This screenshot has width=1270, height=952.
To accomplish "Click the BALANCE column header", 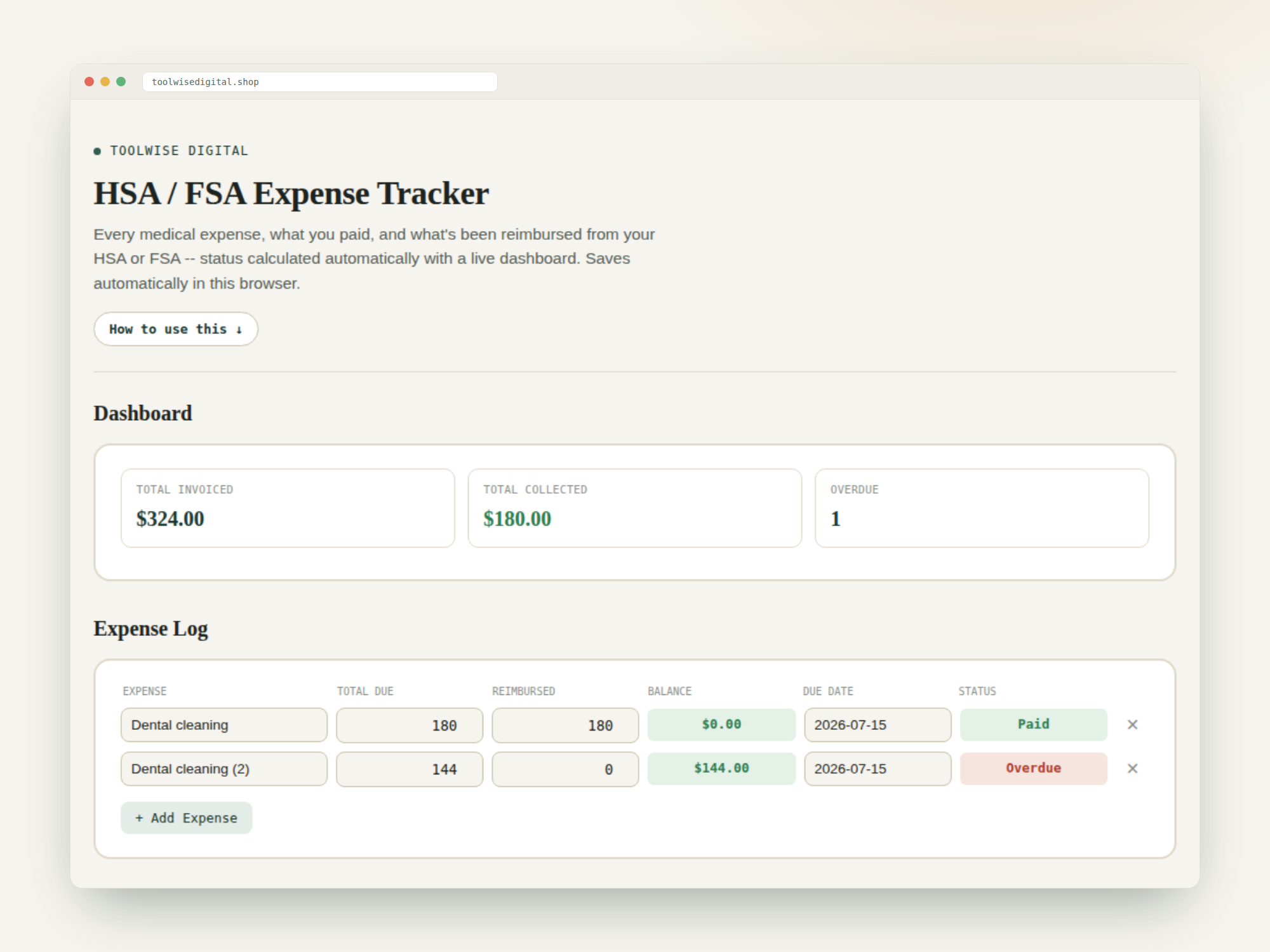I will [669, 691].
